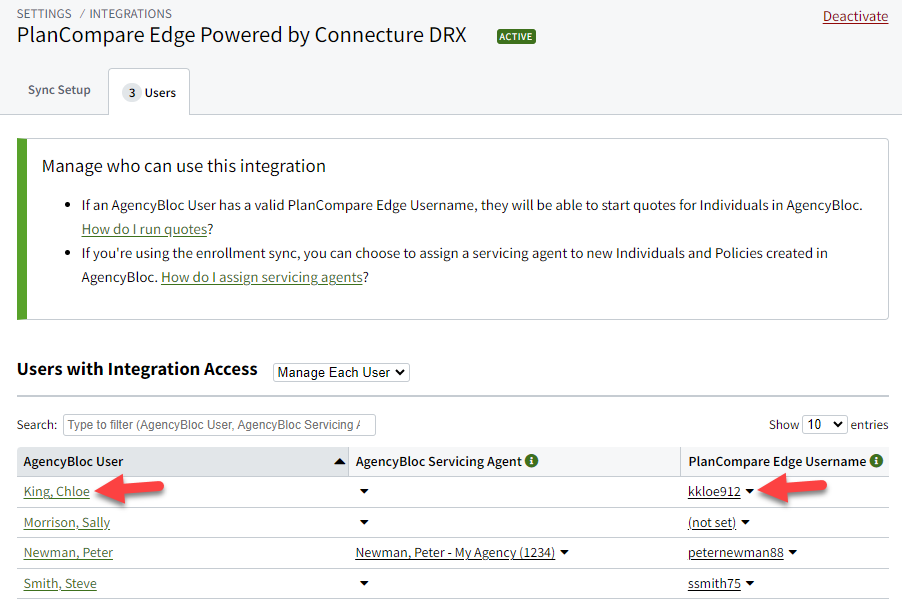Viewport: 902px width, 608px height.
Task: Focus the Search filter input field
Action: 219,425
